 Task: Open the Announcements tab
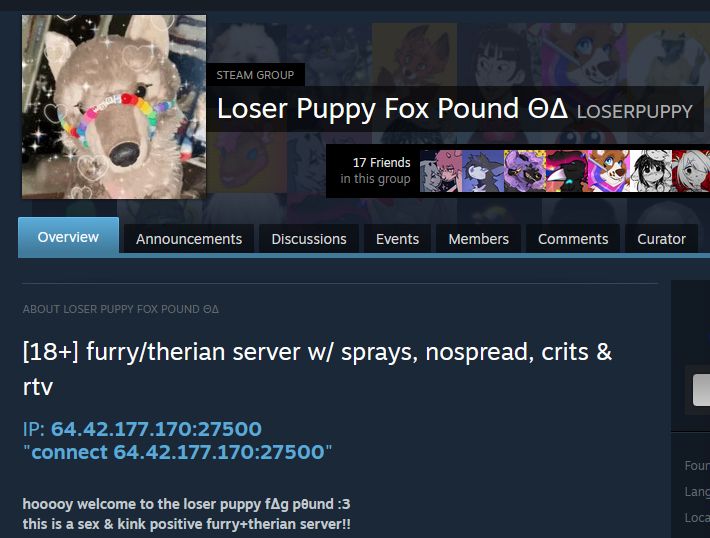tap(189, 239)
